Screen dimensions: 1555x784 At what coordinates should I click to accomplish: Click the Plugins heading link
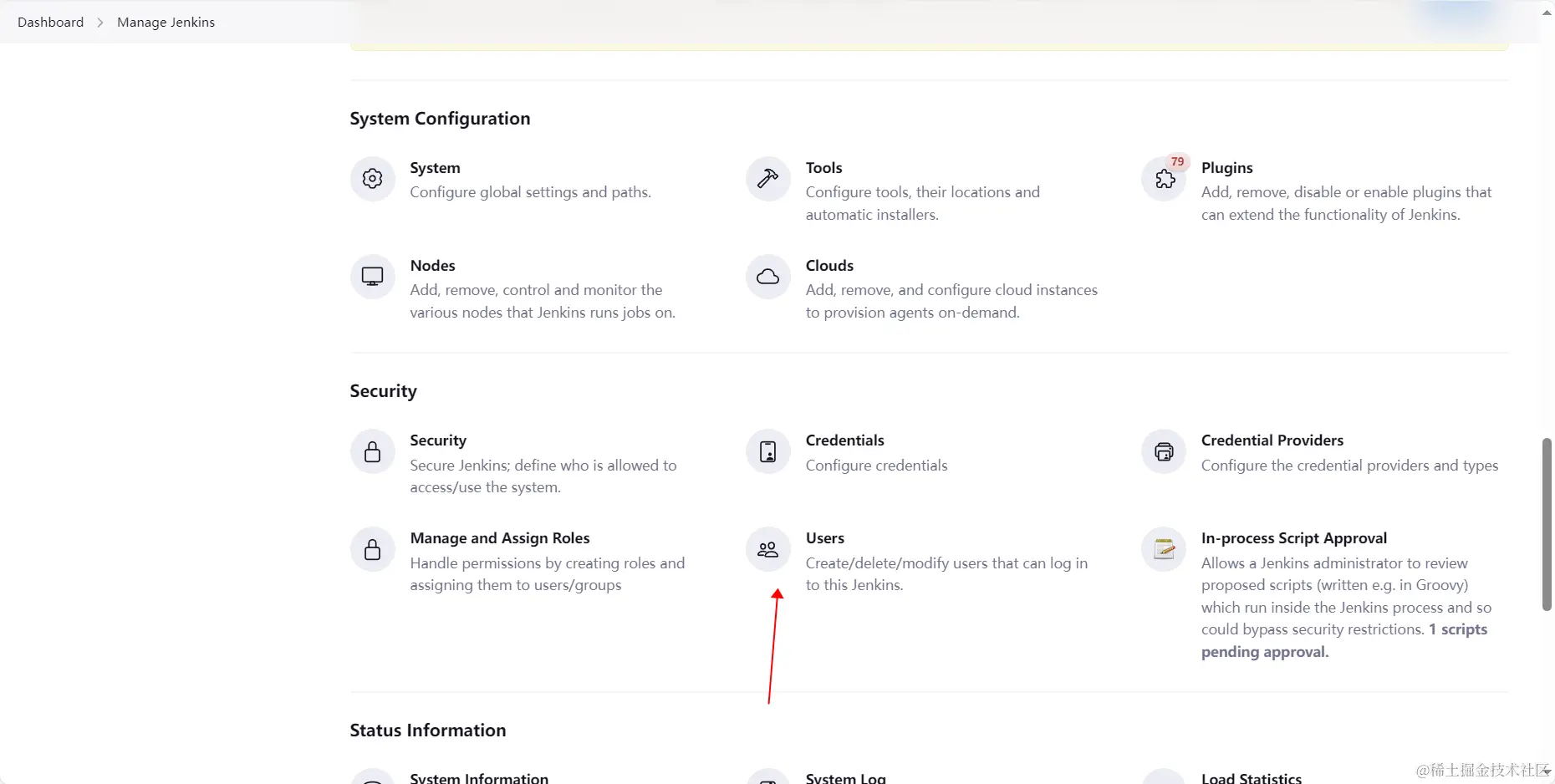pos(1226,168)
